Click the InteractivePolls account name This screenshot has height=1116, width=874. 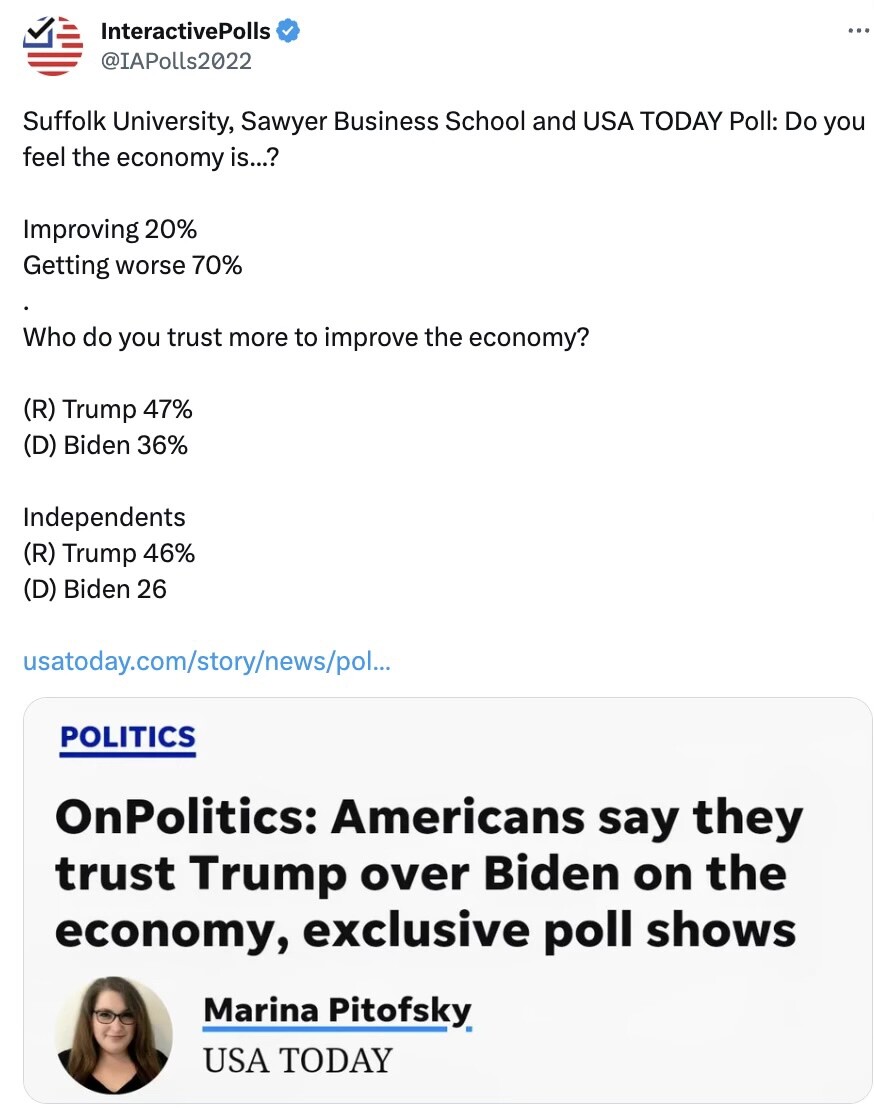point(185,31)
